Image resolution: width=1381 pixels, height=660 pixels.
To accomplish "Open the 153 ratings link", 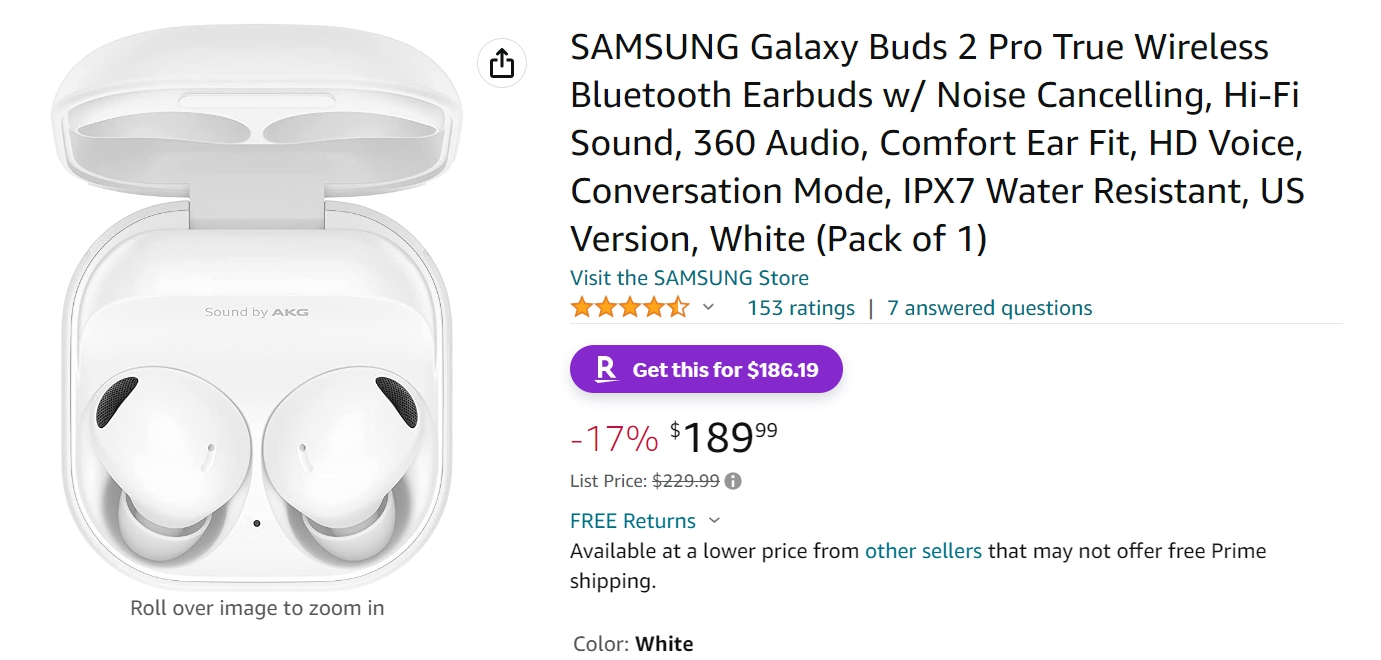I will click(x=801, y=308).
